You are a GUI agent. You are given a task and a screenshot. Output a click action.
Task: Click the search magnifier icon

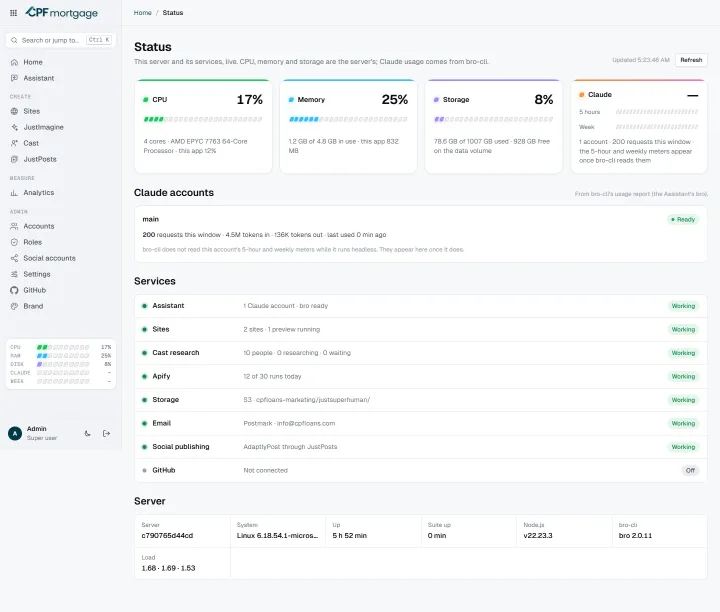point(14,40)
